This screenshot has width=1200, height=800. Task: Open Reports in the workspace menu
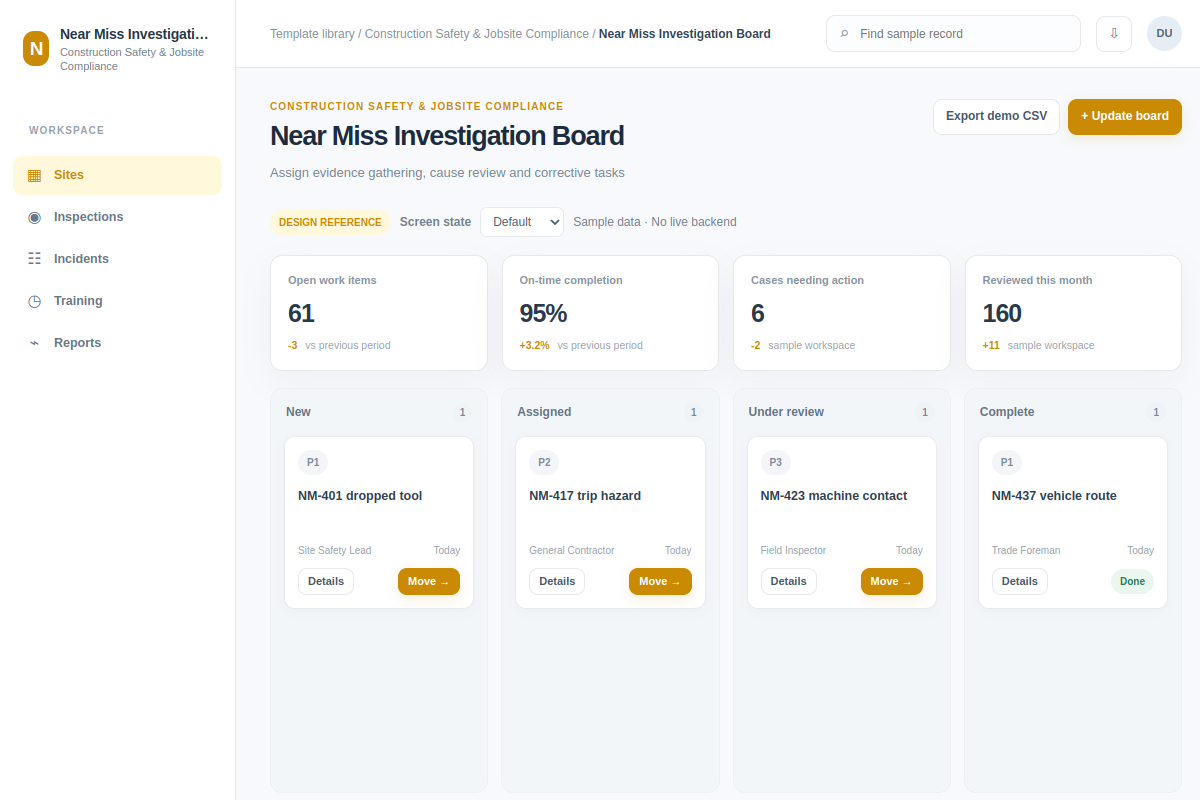coord(117,343)
